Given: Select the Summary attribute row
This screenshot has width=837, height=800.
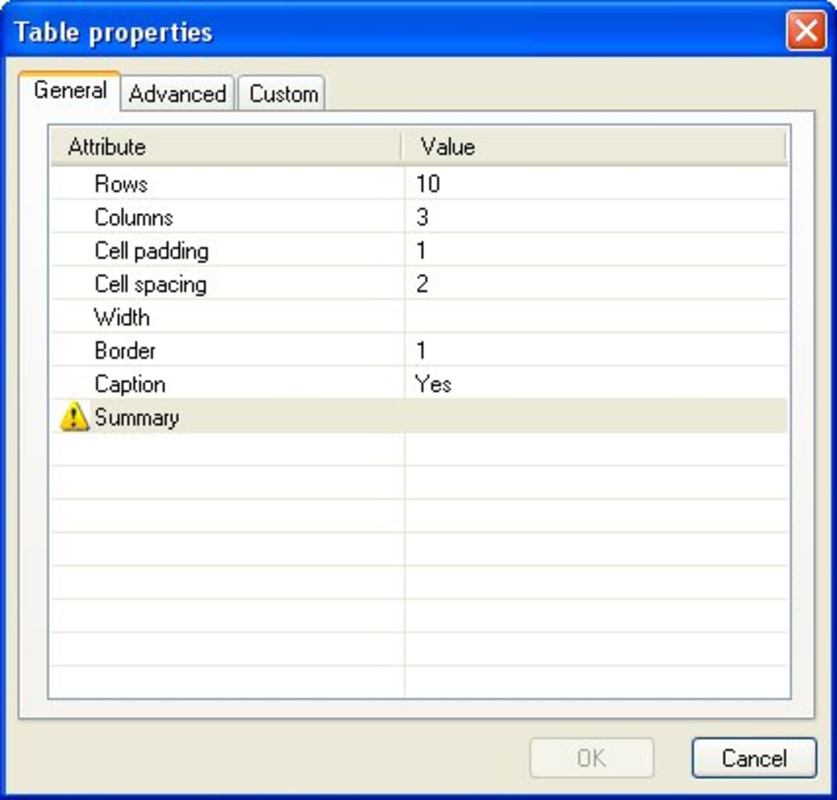Looking at the screenshot, I should coord(420,416).
